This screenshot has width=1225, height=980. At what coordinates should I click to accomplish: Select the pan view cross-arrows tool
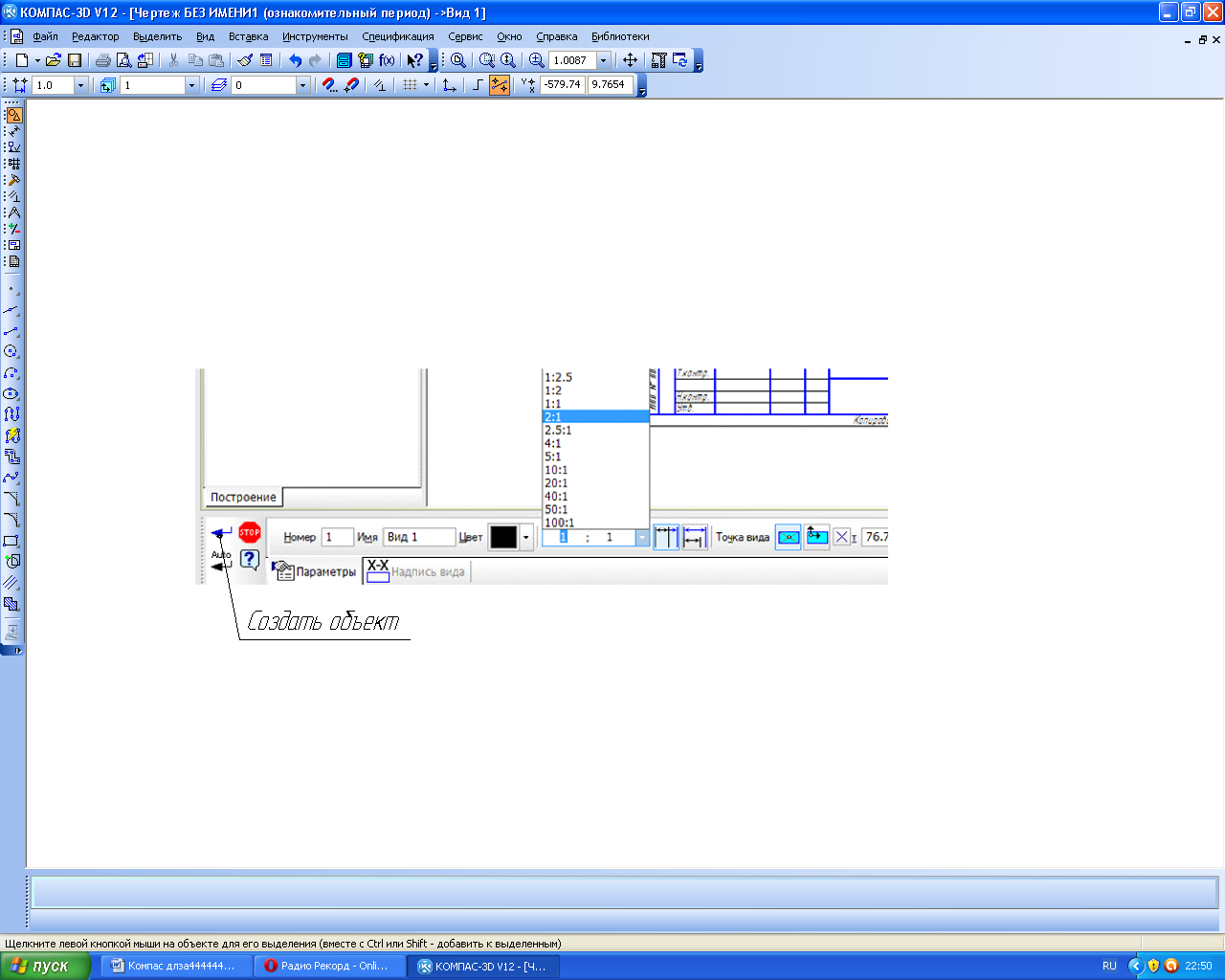(x=630, y=60)
